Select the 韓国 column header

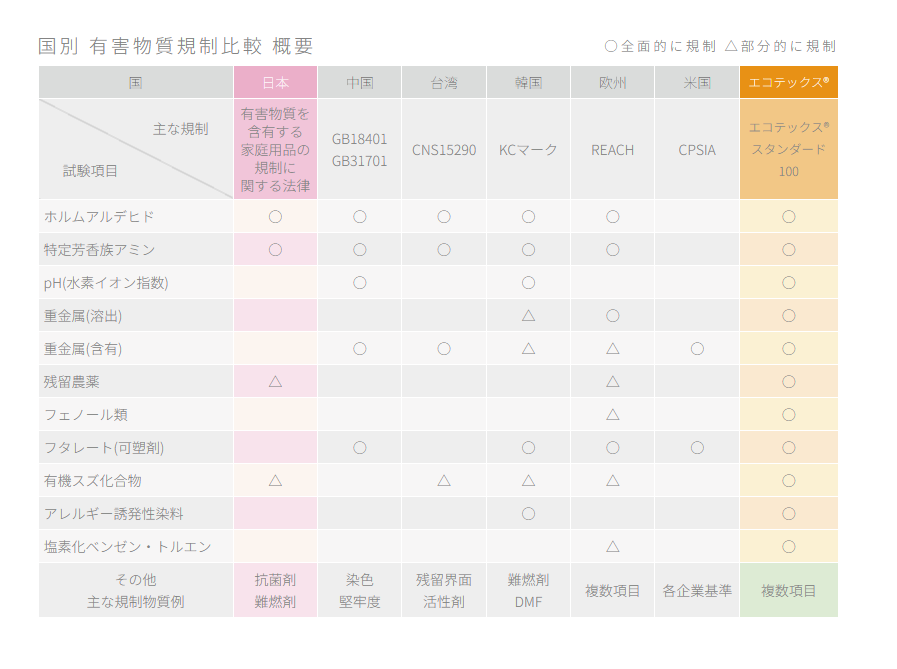[528, 82]
